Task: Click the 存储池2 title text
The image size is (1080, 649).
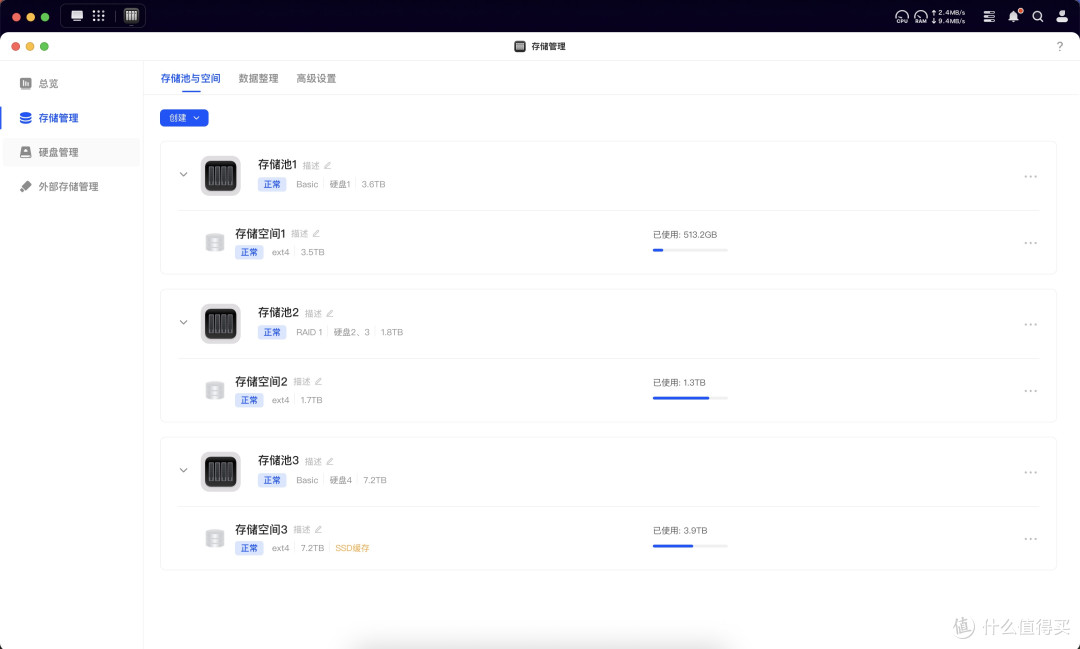Action: 278,313
